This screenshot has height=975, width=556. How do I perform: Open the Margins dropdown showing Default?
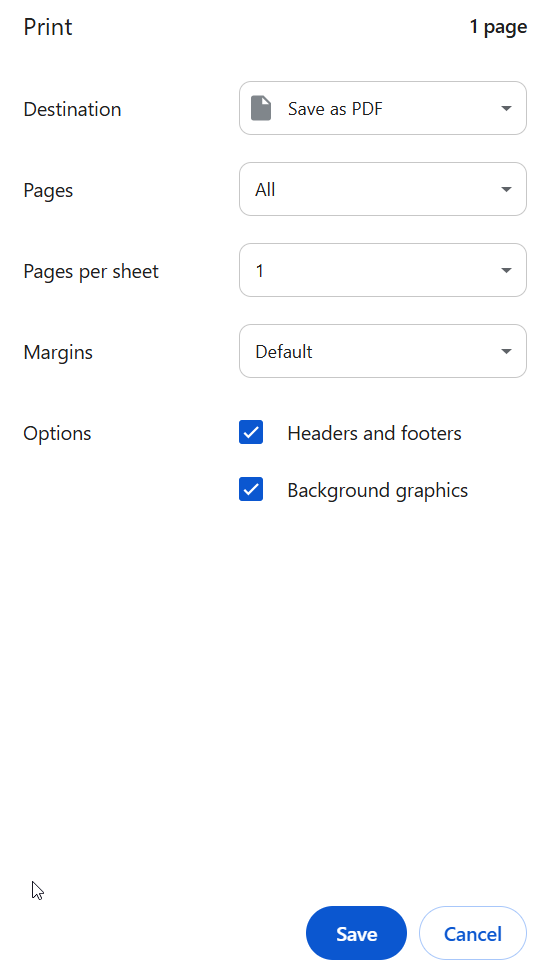coord(383,351)
